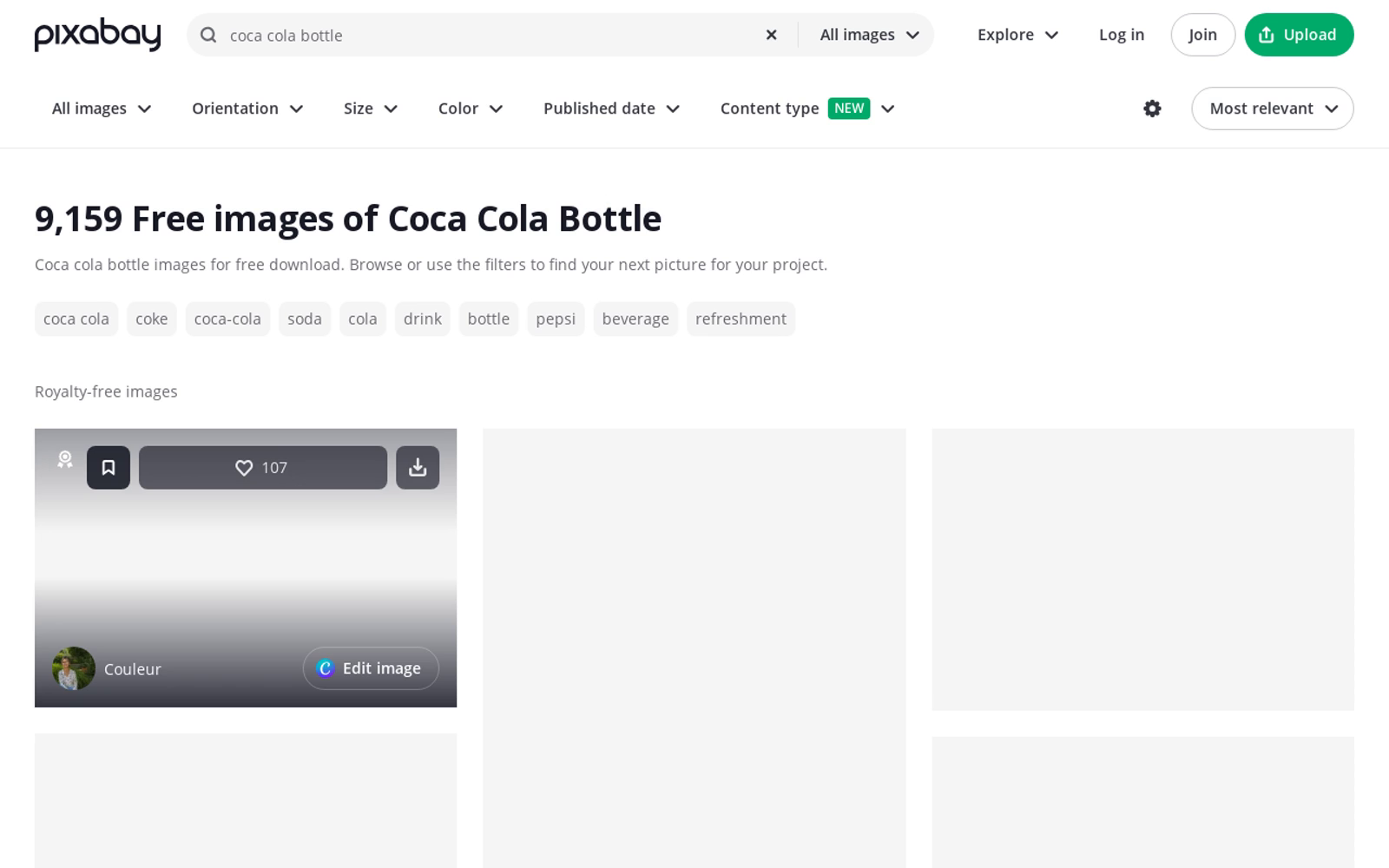Click the award badge icon on the image
This screenshot has width=1389, height=868.
[65, 459]
